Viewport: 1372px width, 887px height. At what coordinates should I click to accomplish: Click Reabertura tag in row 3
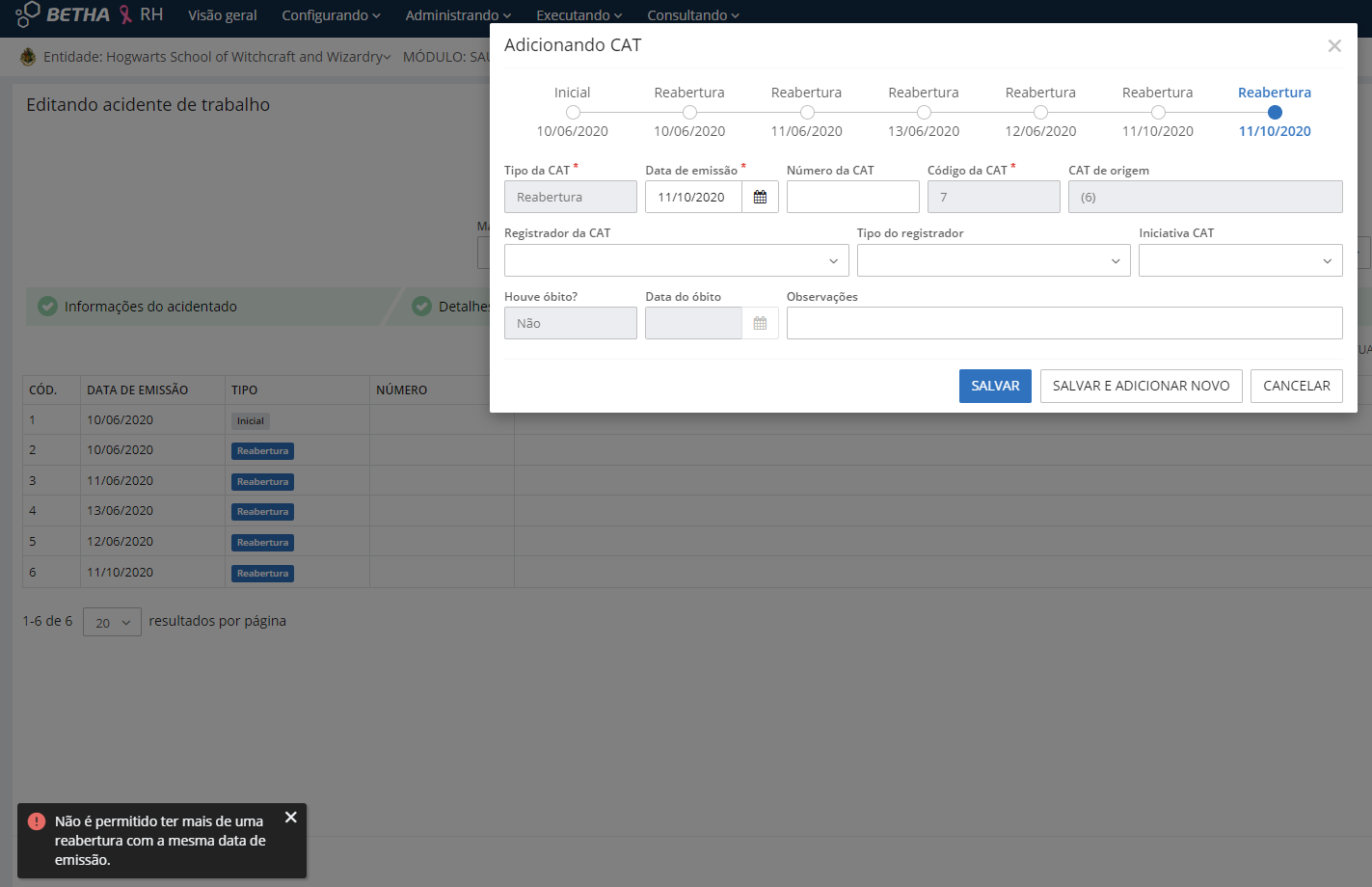(262, 481)
